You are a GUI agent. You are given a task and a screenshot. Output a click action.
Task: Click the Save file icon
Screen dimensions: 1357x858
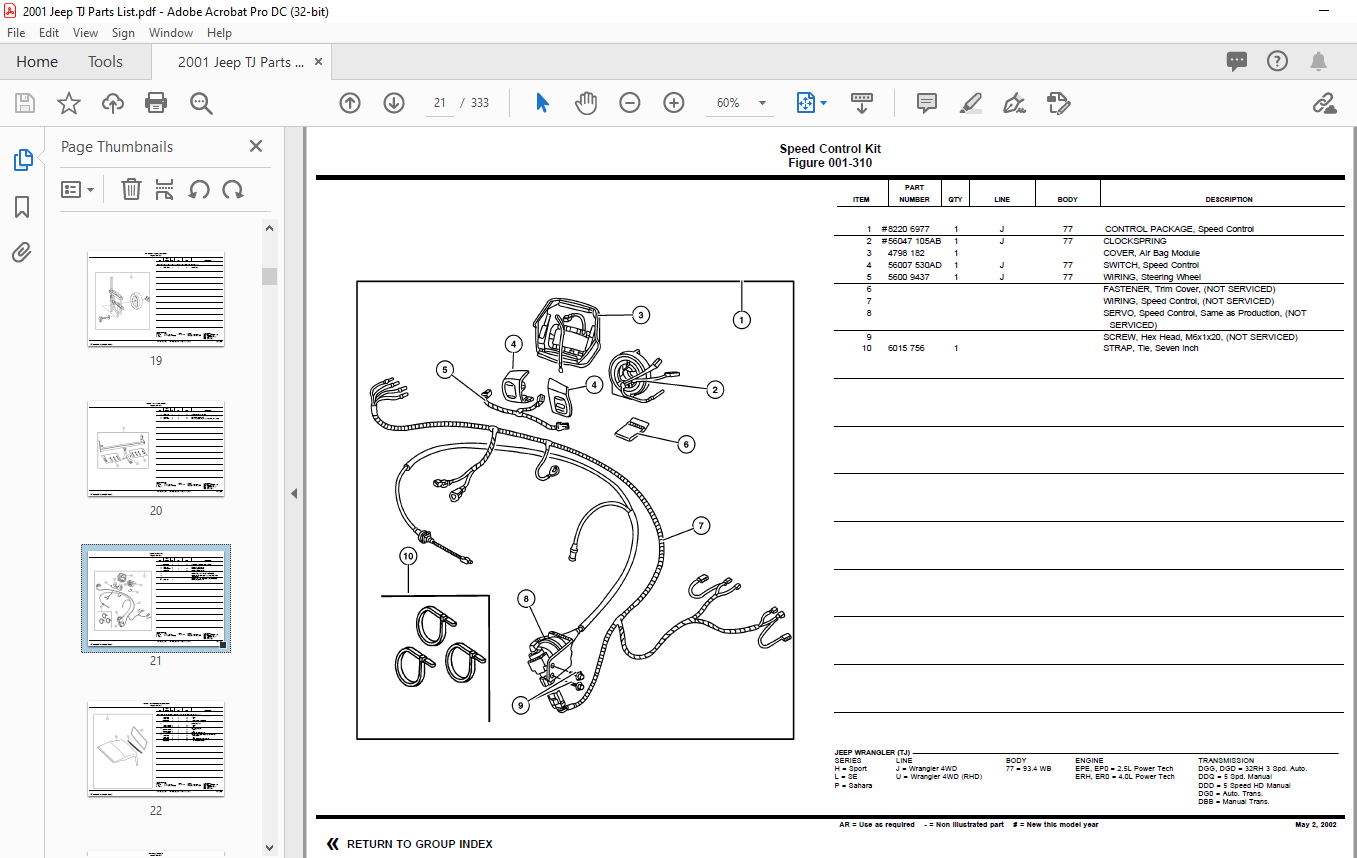25,103
